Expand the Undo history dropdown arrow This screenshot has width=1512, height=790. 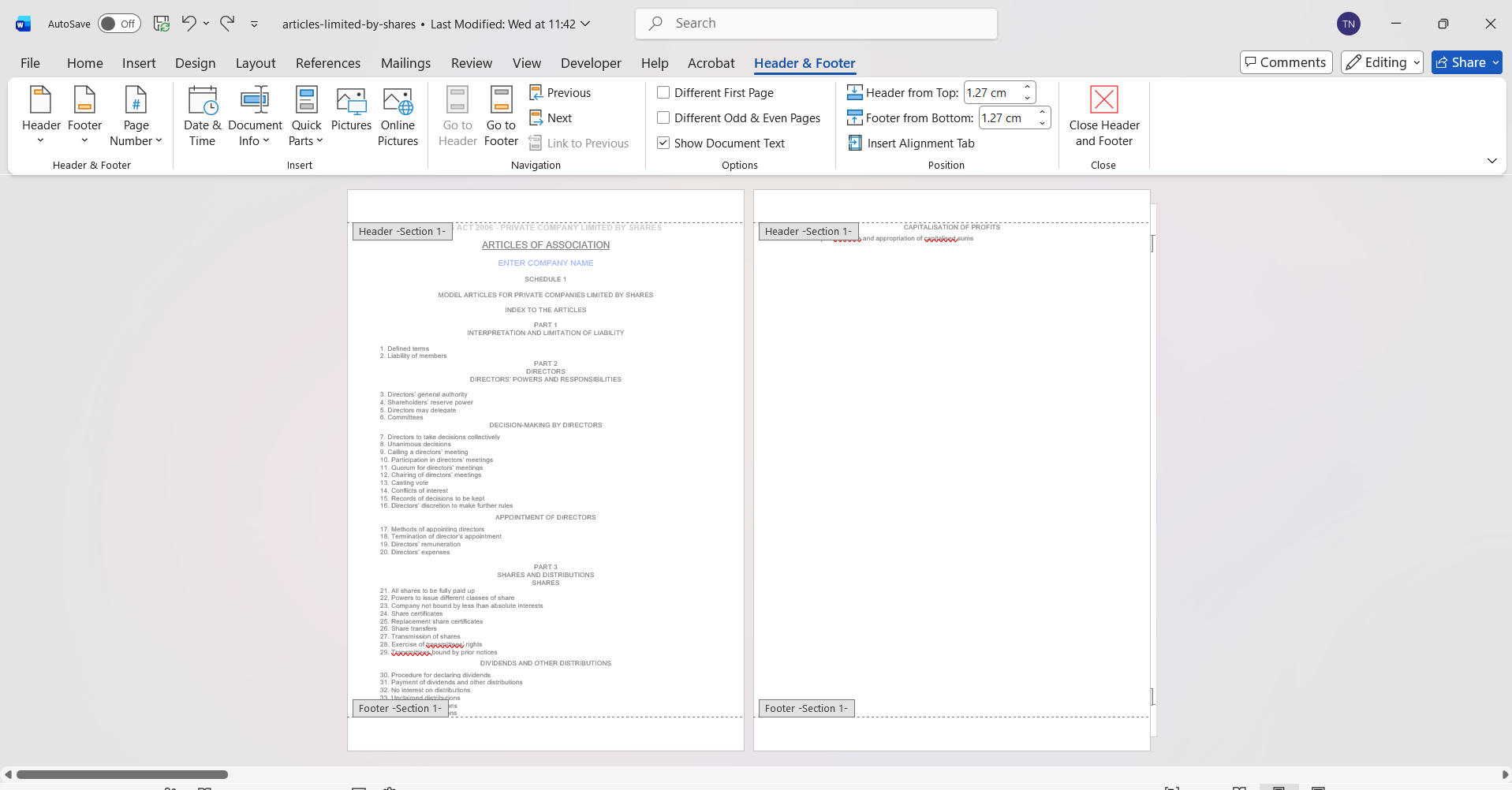click(x=207, y=24)
